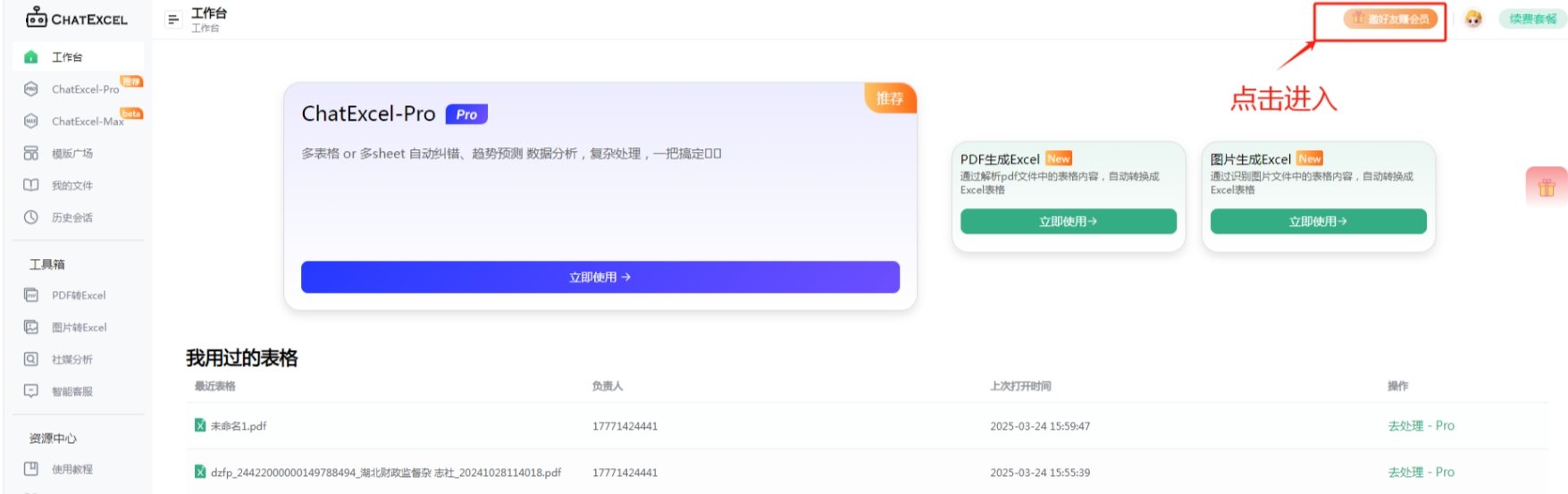The height and width of the screenshot is (494, 1568).
Task: Open the file named 未命名1.pdf
Action: pos(239,426)
